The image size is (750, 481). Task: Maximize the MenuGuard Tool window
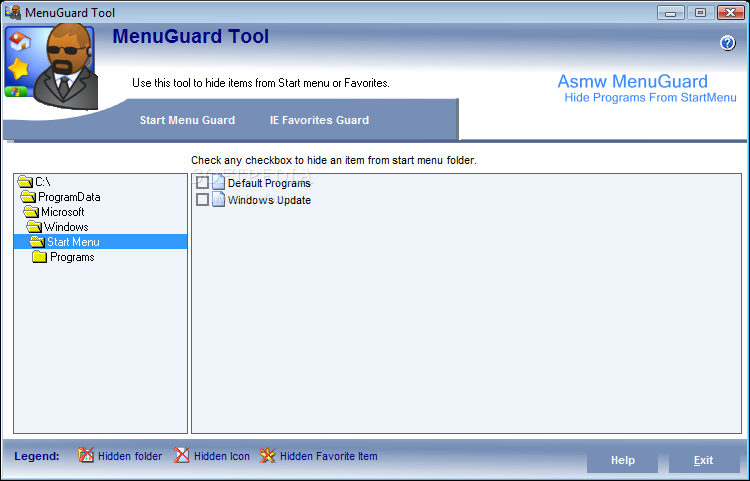point(700,12)
